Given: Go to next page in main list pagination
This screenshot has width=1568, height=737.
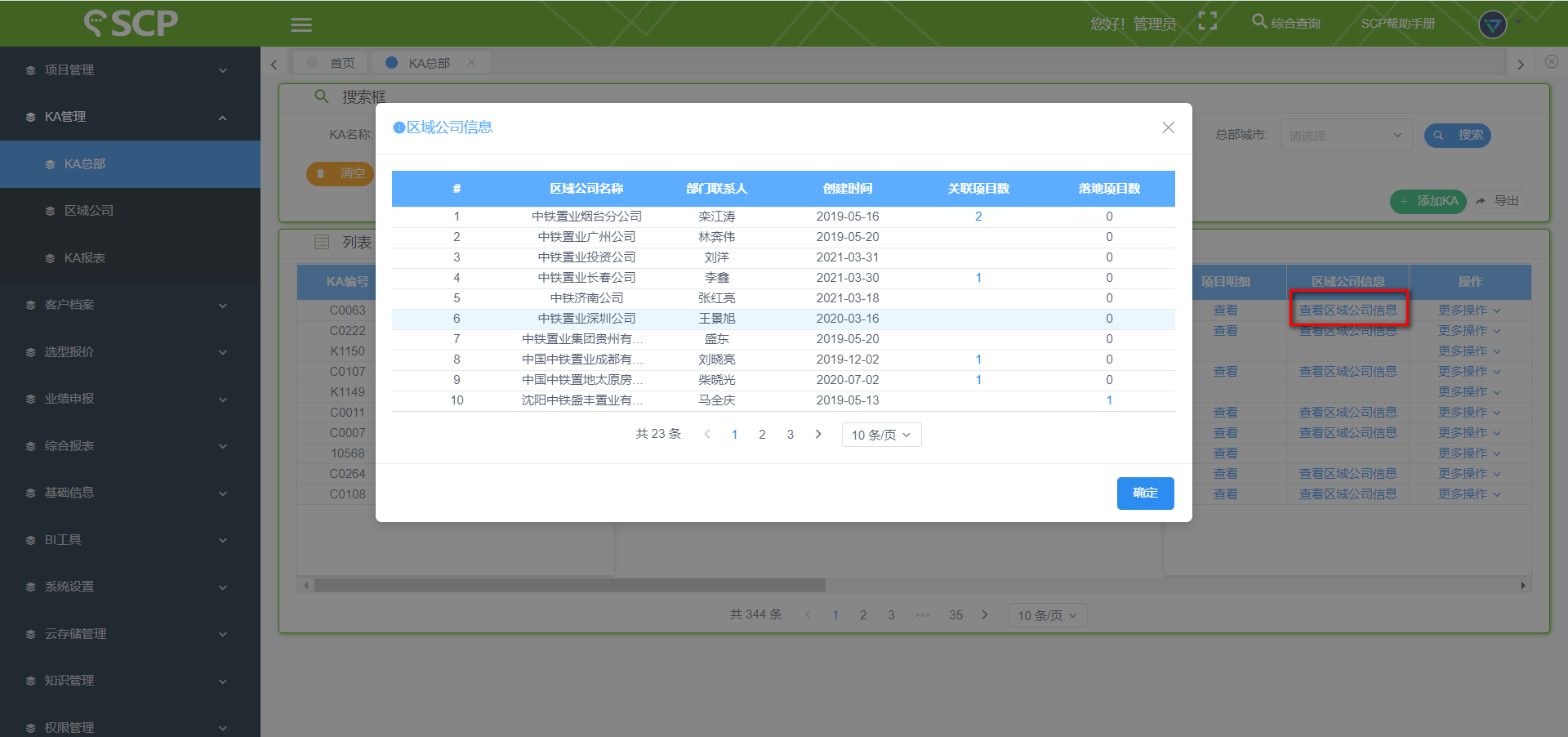Looking at the screenshot, I should point(985,614).
